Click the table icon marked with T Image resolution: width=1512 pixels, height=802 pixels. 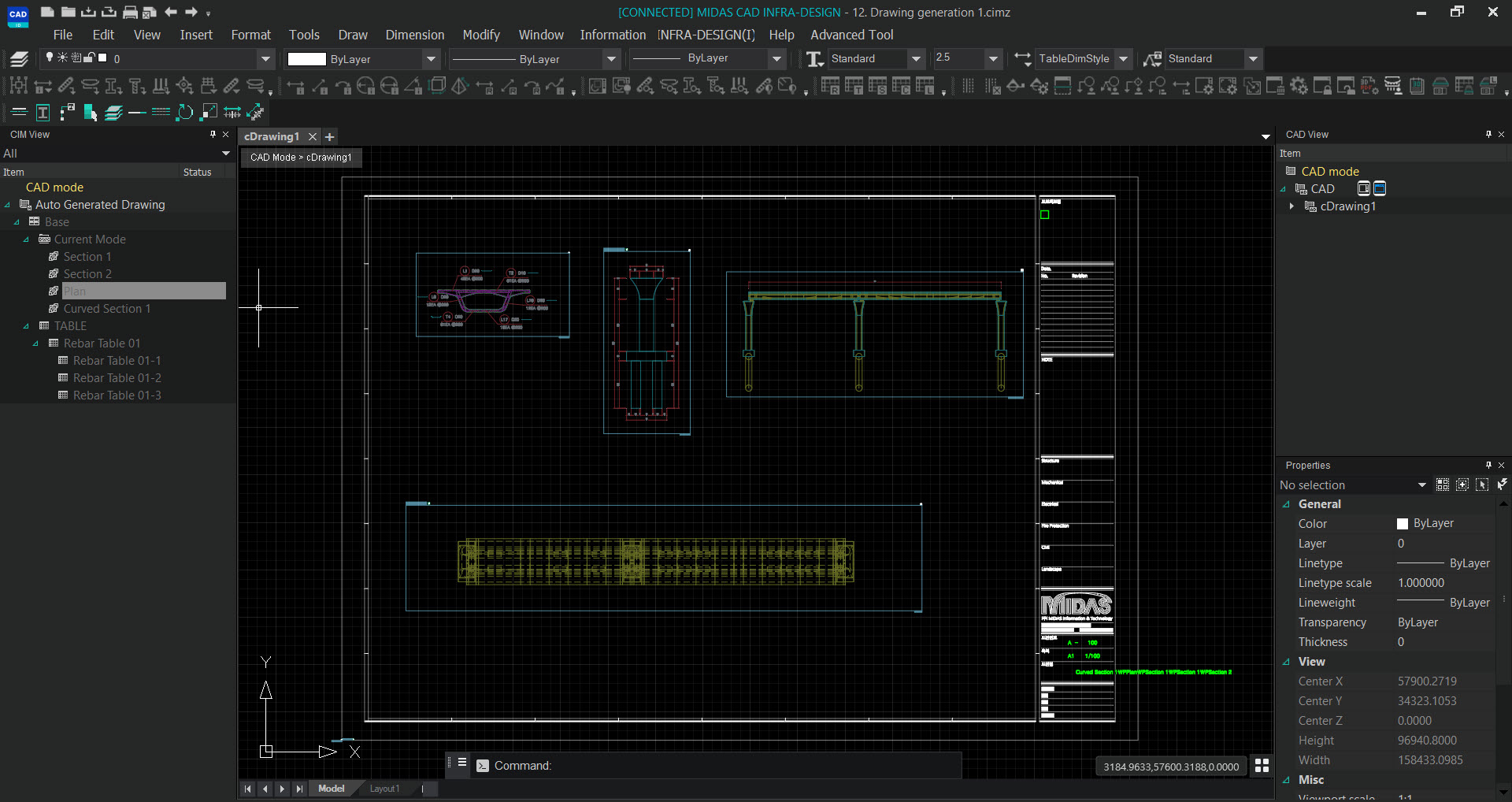pos(854,86)
